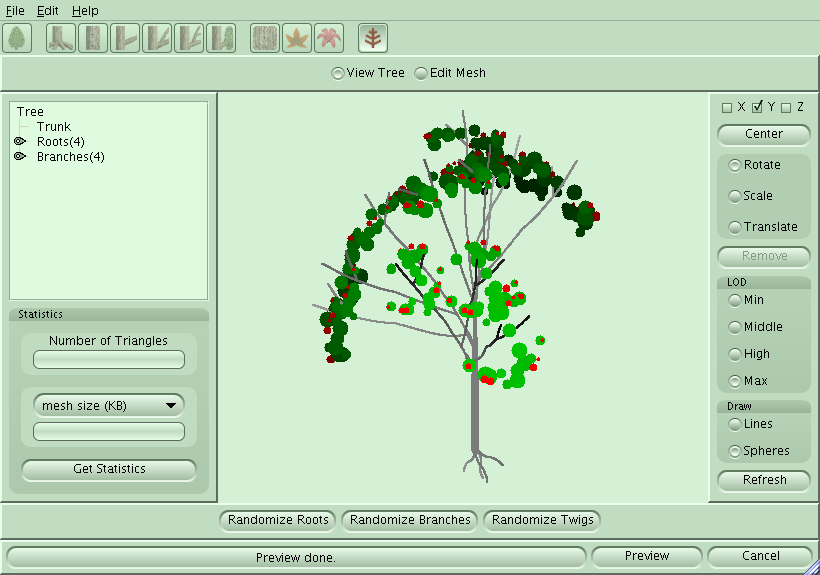The width and height of the screenshot is (820, 575).
Task: Select the Trunk tree item
Action: point(54,127)
